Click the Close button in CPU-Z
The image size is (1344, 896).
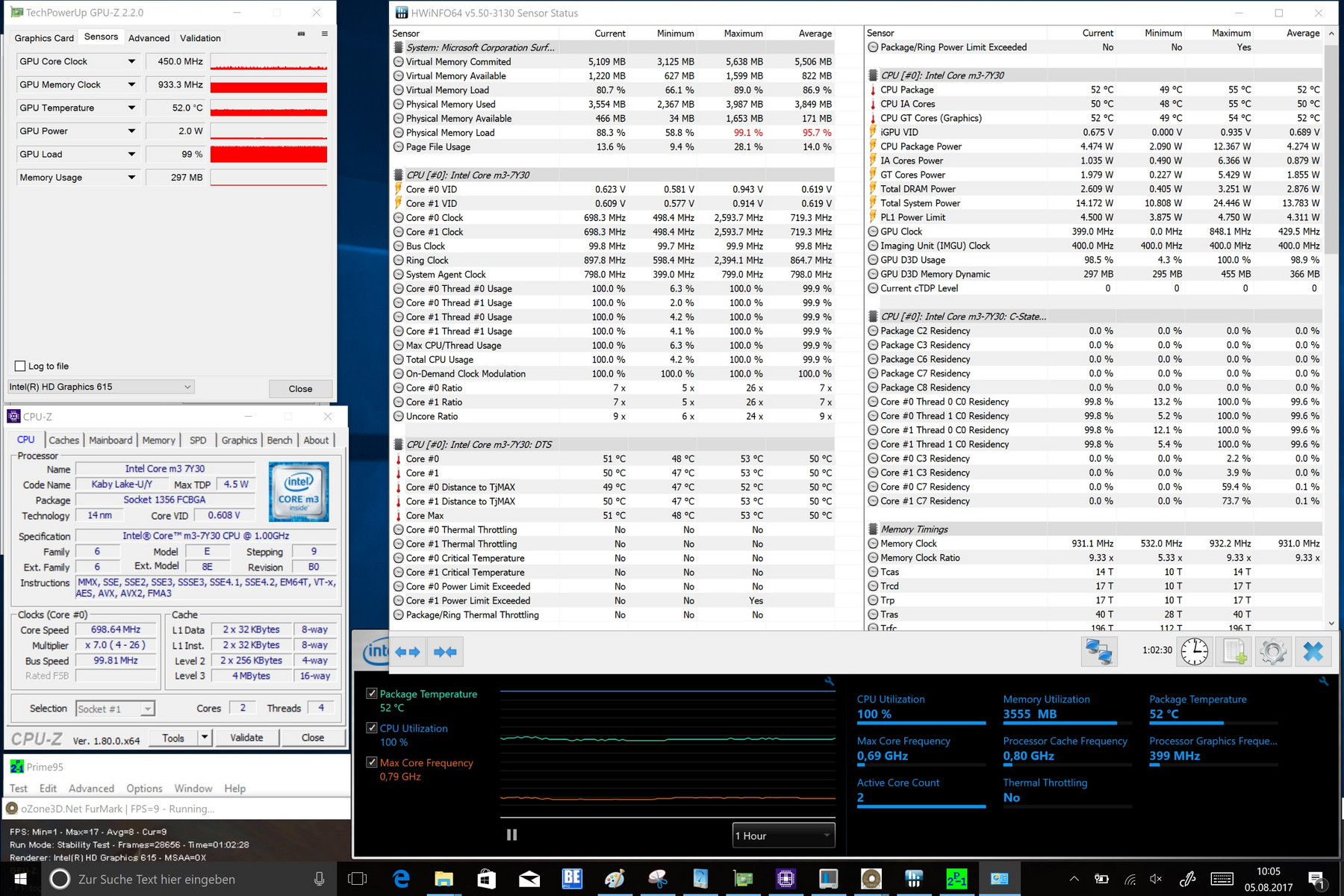[x=313, y=738]
